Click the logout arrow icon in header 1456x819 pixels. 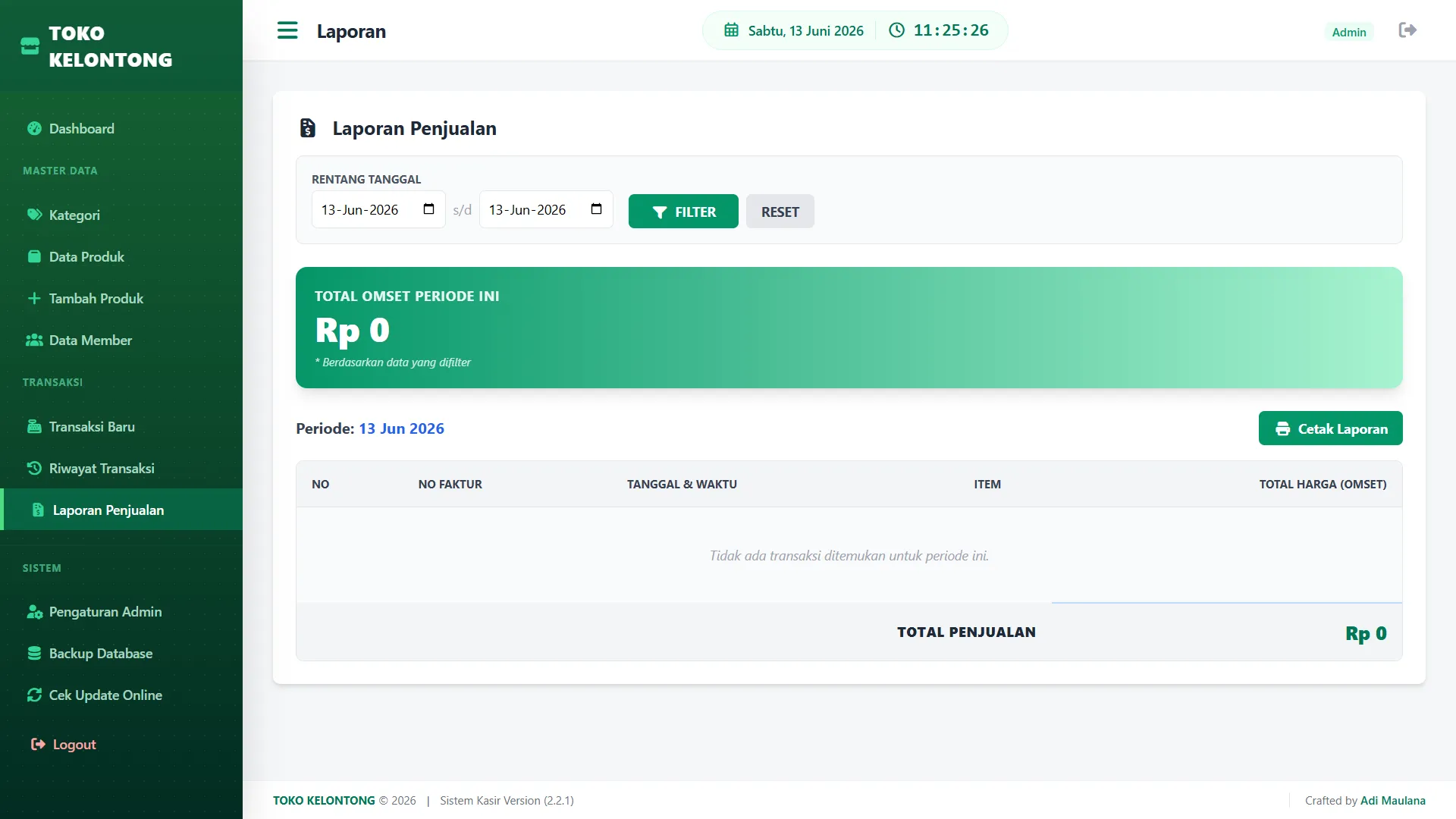tap(1407, 30)
